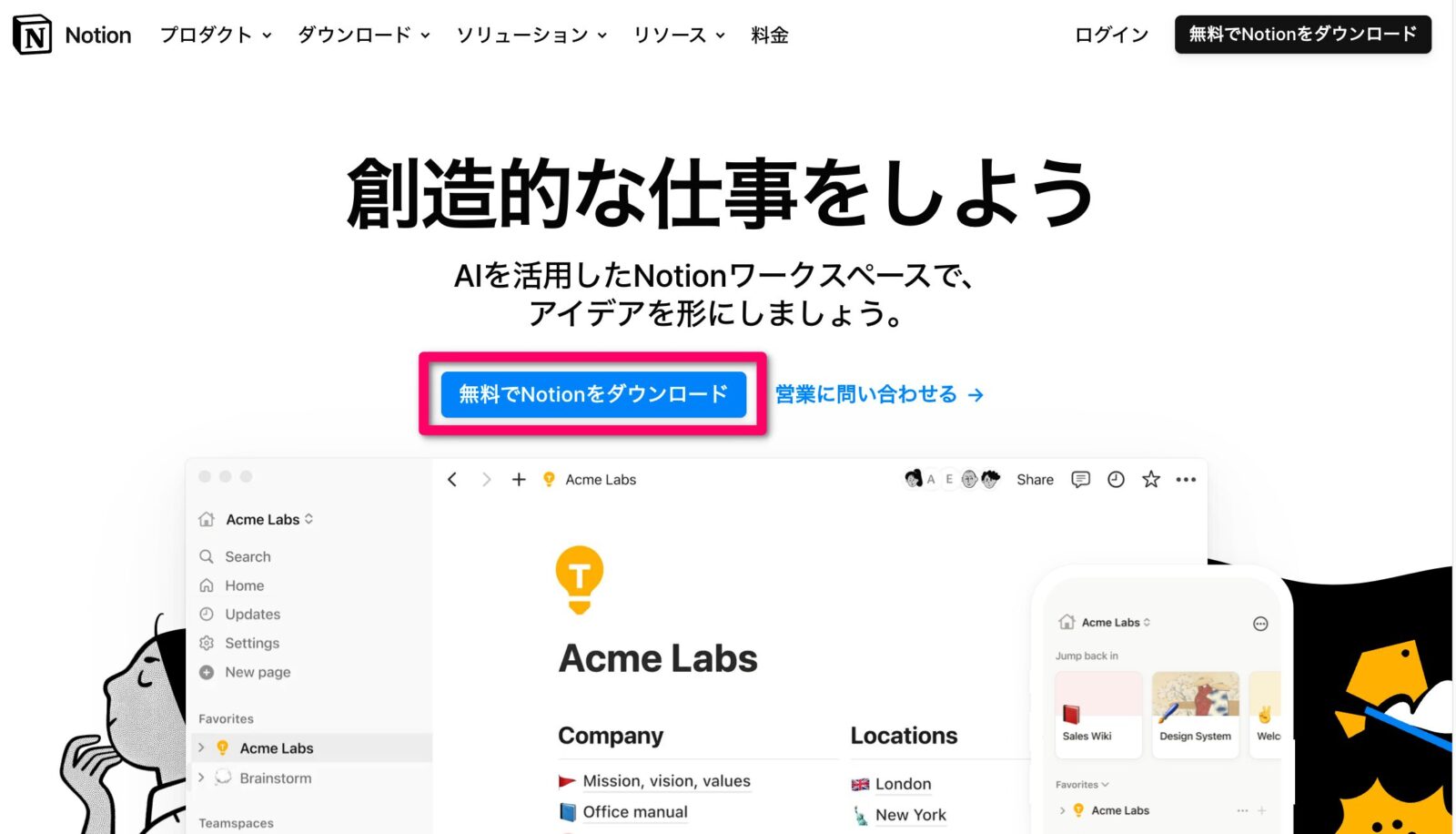Open Sales Wiki card on mobile preview
Image resolution: width=1456 pixels, height=834 pixels.
click(1098, 715)
